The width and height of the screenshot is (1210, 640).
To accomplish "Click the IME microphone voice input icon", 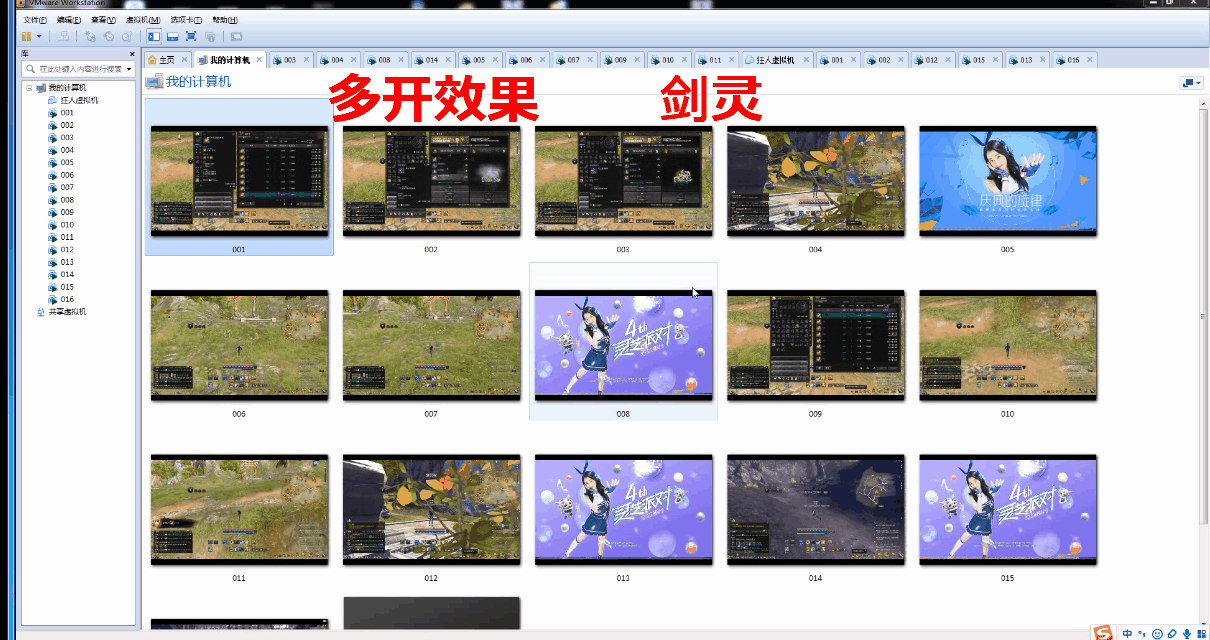I will (x=1187, y=633).
